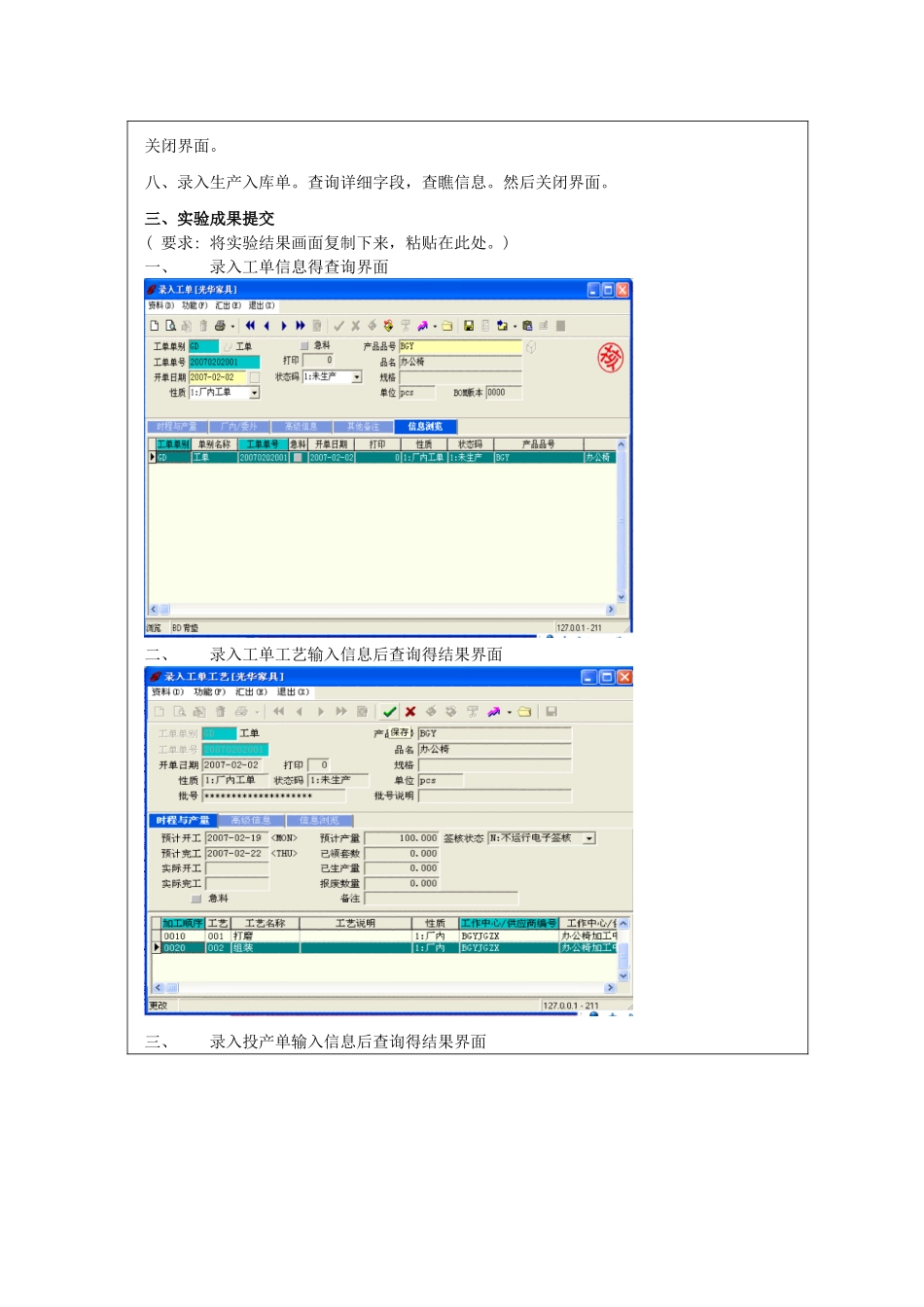Click the floppy save icon in 录入工单 toolbar
Image resolution: width=924 pixels, height=1307 pixels.
pos(469,326)
